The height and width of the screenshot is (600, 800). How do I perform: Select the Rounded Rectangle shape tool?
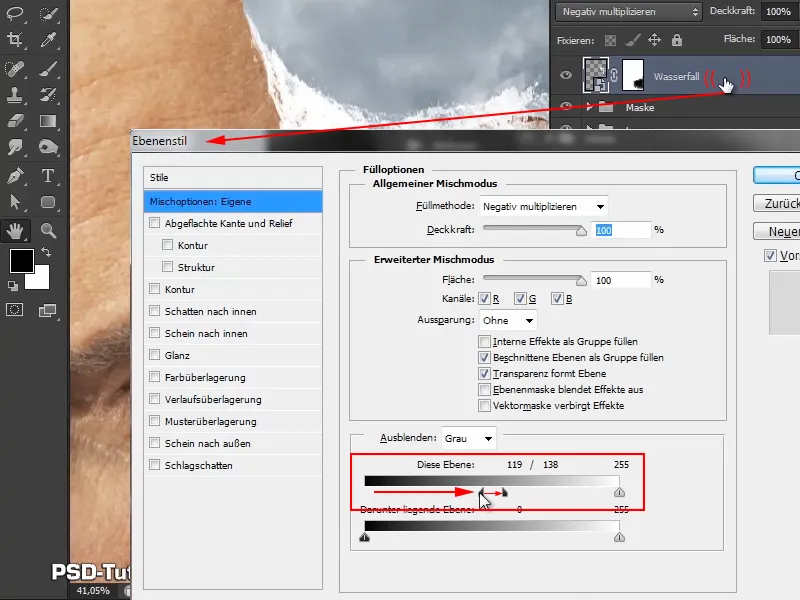click(48, 202)
